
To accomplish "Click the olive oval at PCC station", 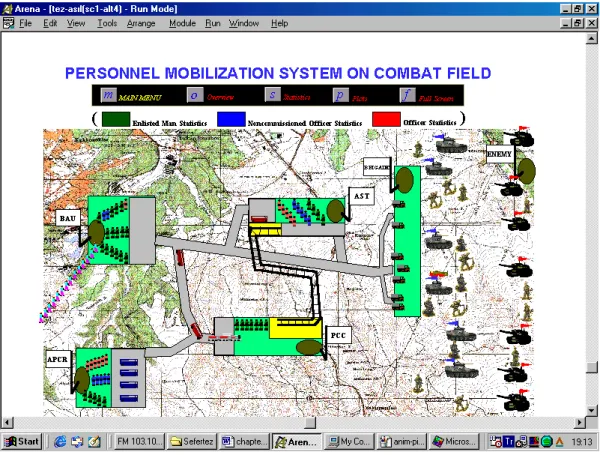I will (x=309, y=347).
